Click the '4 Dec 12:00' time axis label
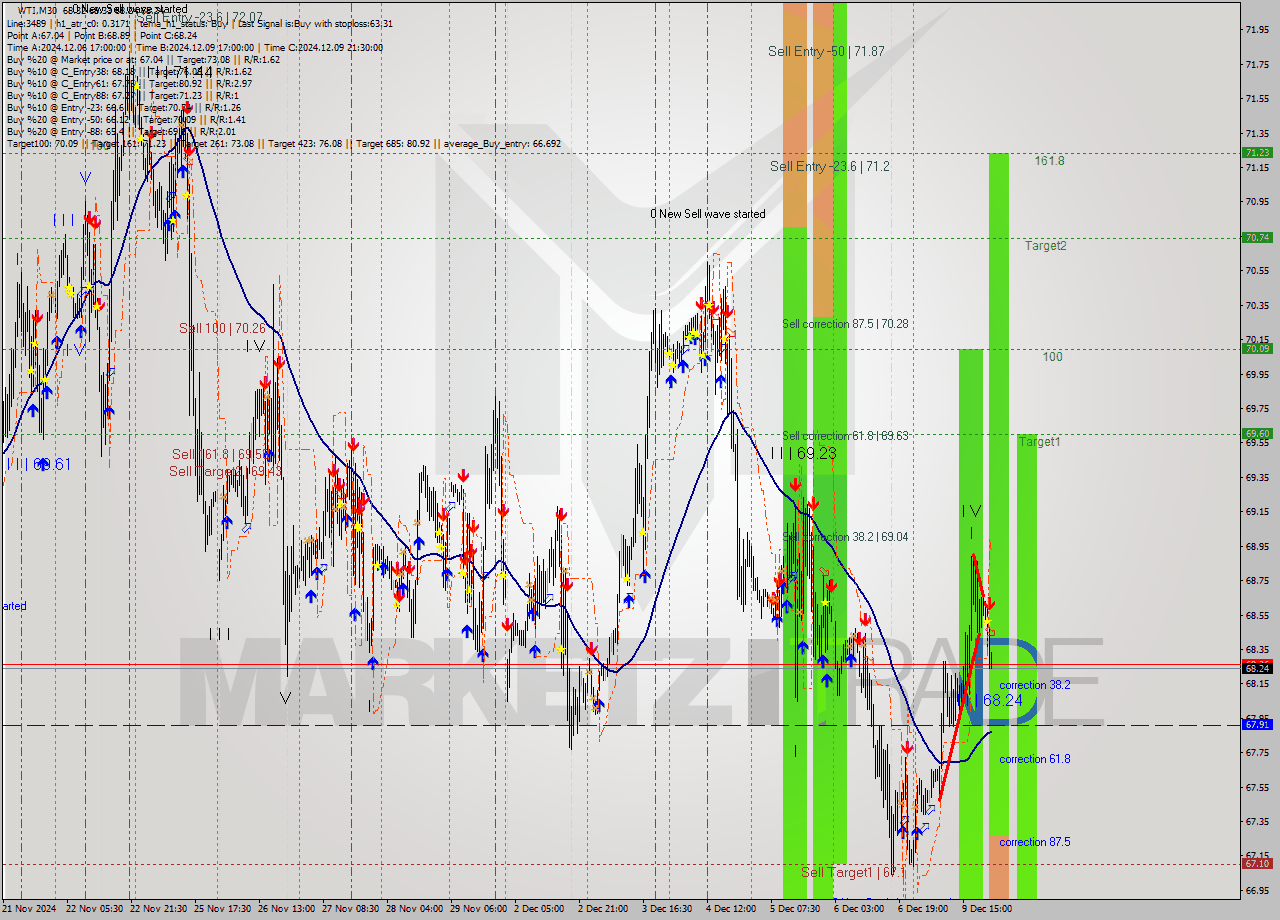Image resolution: width=1280 pixels, height=920 pixels. [x=731, y=909]
